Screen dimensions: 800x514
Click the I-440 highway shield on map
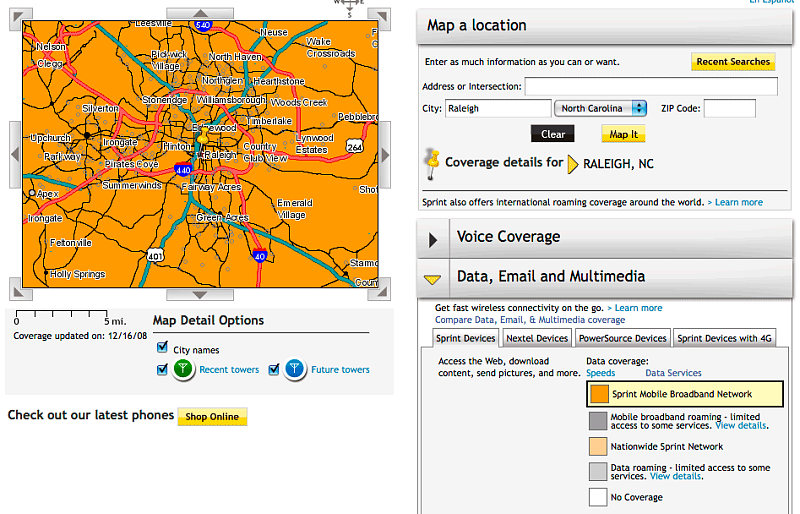coord(183,170)
